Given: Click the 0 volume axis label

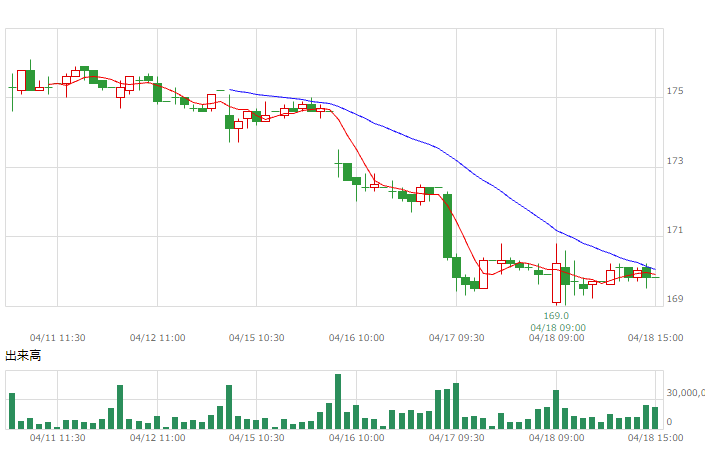Looking at the screenshot, I should 669,422.
